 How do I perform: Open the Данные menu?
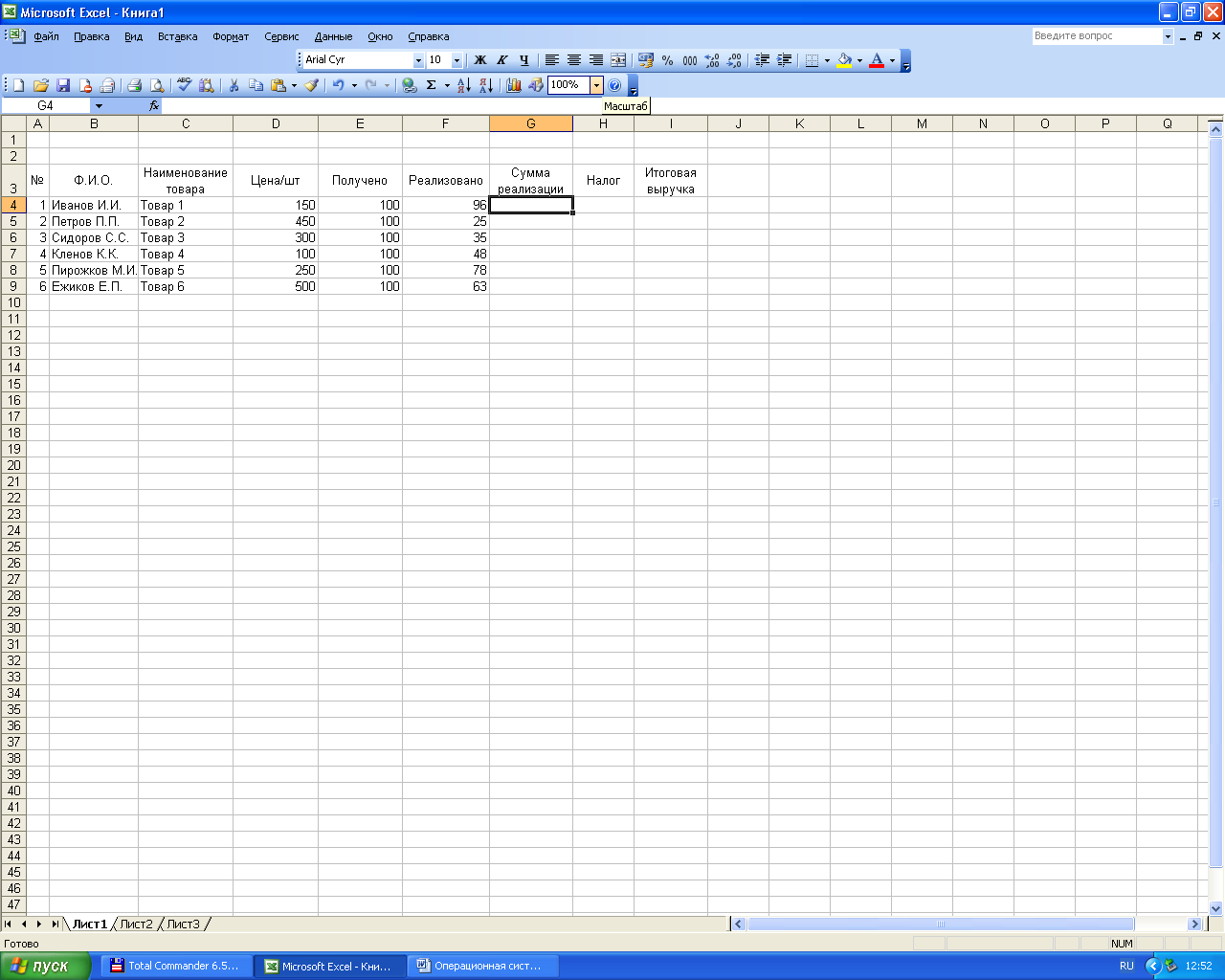point(333,36)
